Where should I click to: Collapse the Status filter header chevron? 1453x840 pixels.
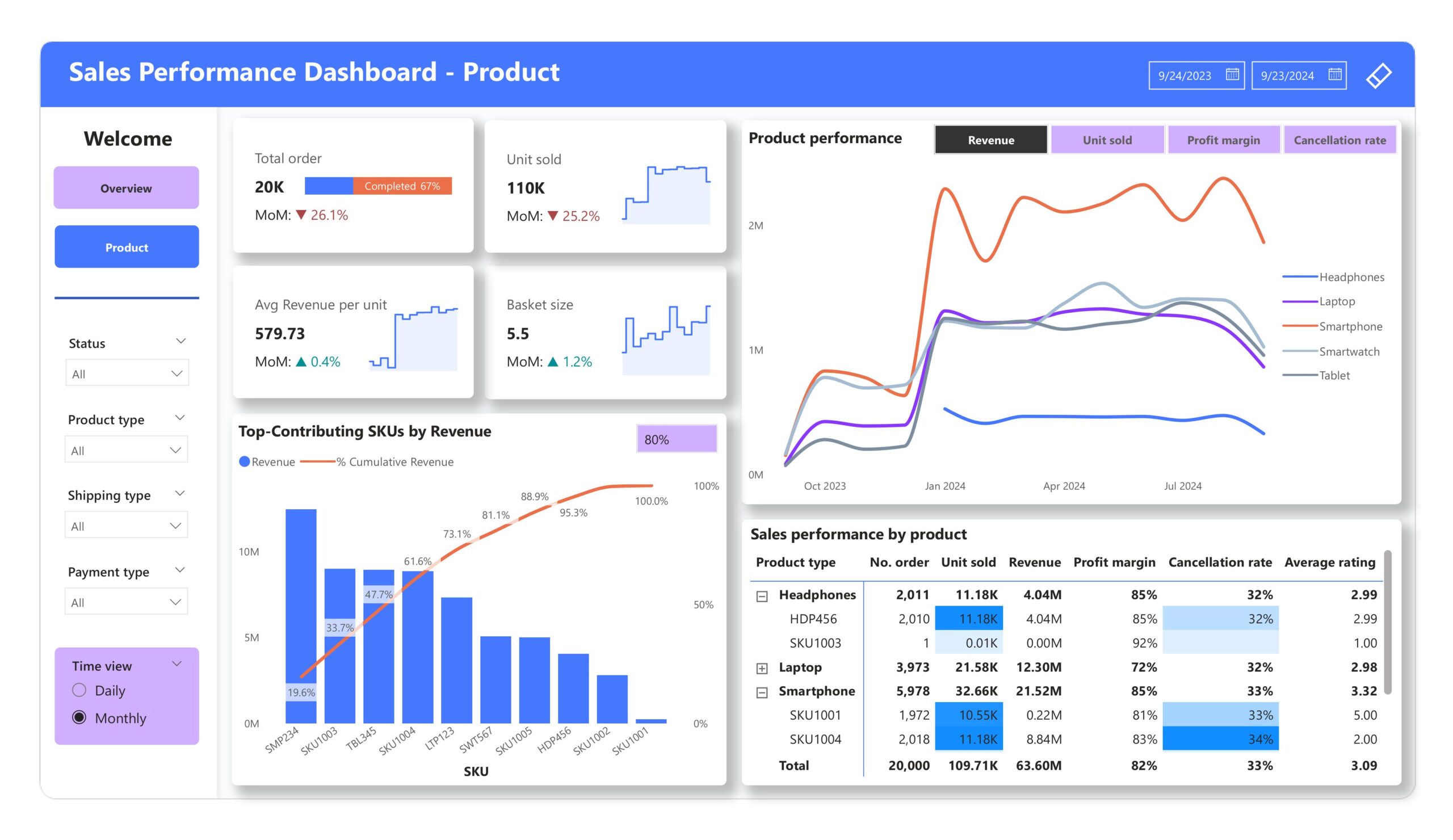pos(180,341)
